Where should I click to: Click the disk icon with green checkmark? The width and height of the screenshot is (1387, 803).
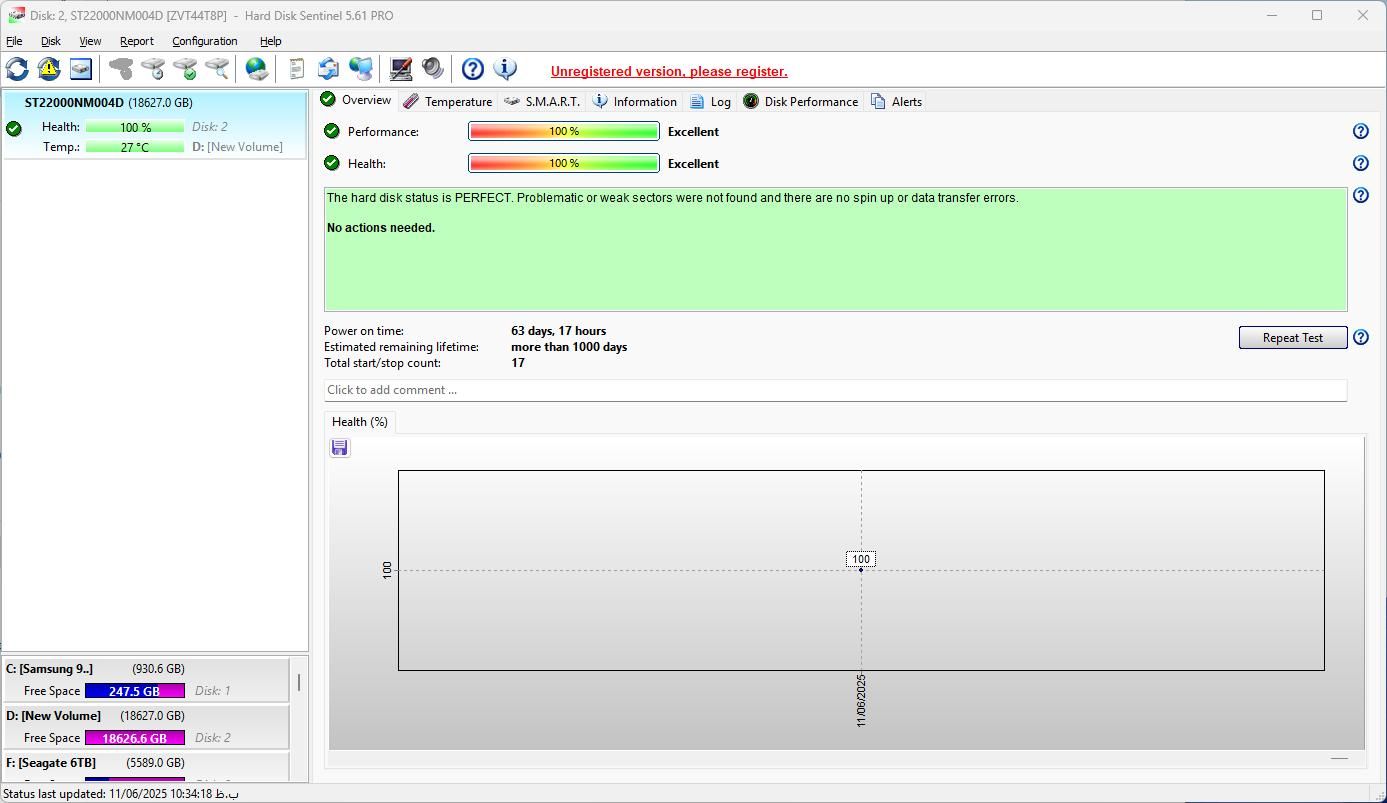point(185,69)
